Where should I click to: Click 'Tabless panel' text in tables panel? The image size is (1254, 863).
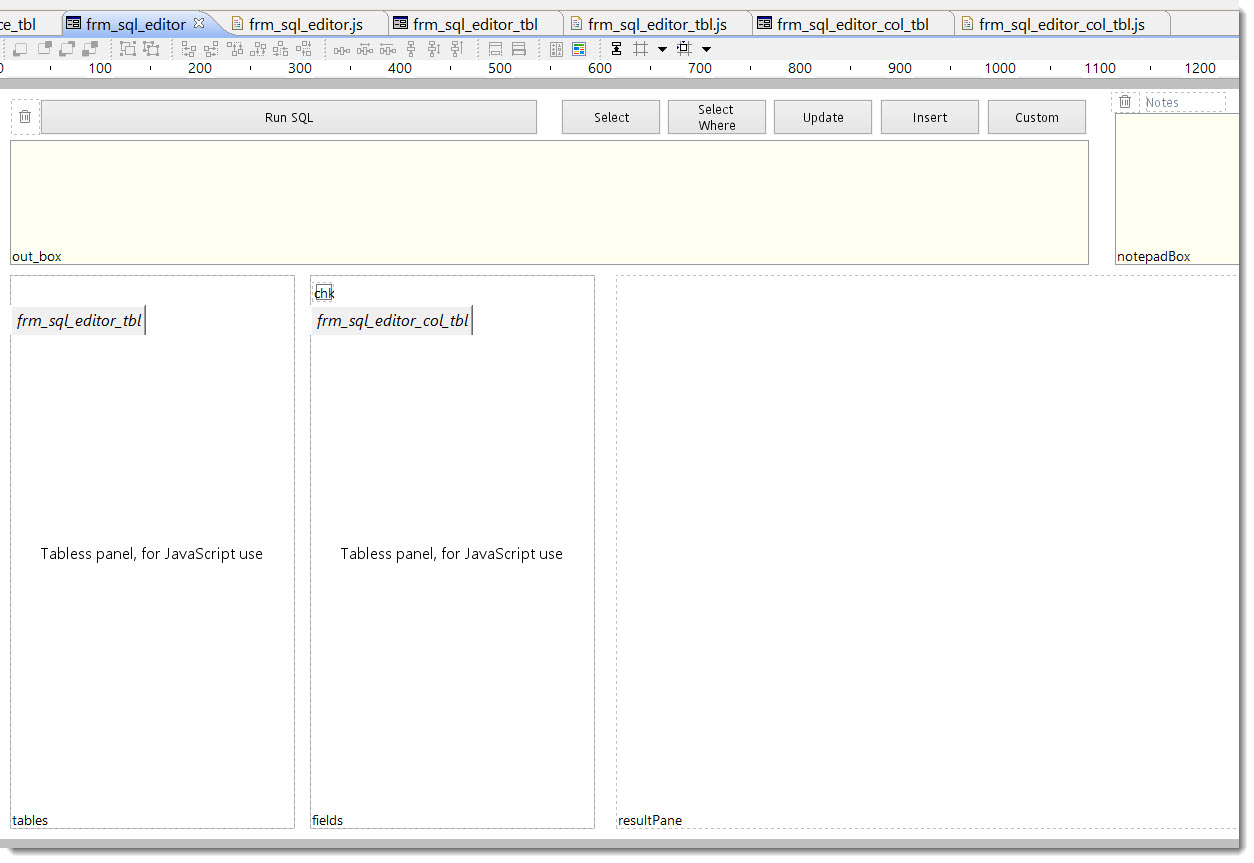(x=151, y=553)
